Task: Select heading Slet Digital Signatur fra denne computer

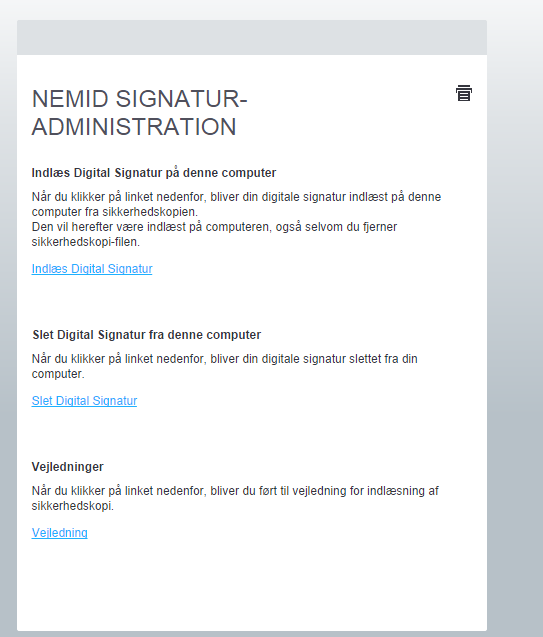Action: [x=147, y=335]
